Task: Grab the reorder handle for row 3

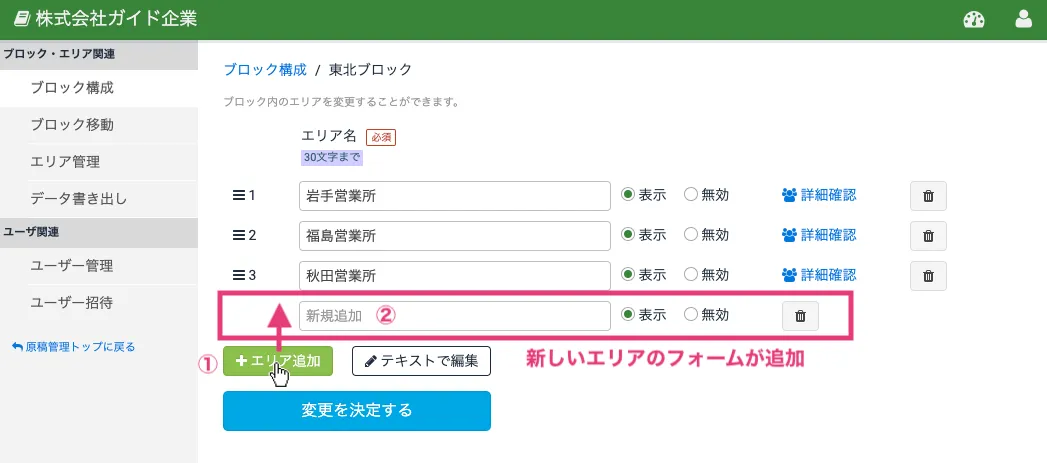Action: coord(238,275)
